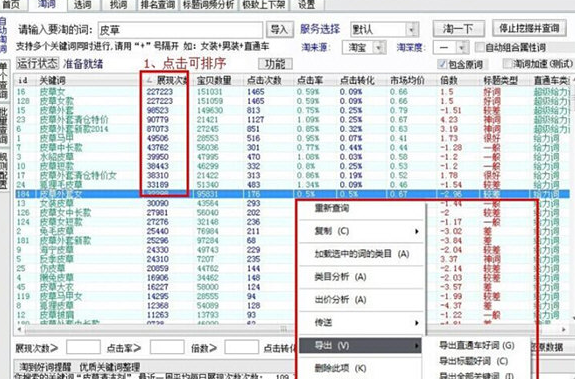Open the 传送 submenu
575x379 pixels.
coord(361,323)
